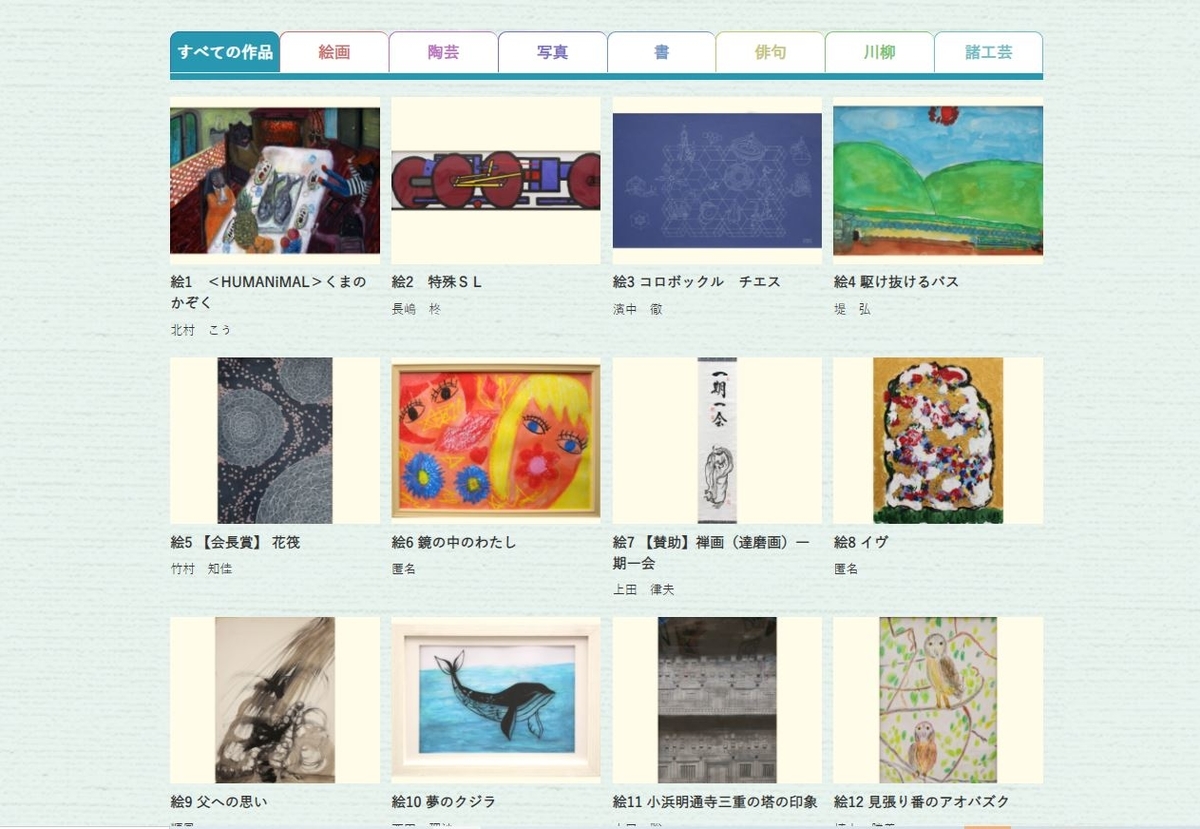Click the 絵11 小浜明通寺三重の塔の印象 title link
The image size is (1200, 829).
(x=715, y=802)
